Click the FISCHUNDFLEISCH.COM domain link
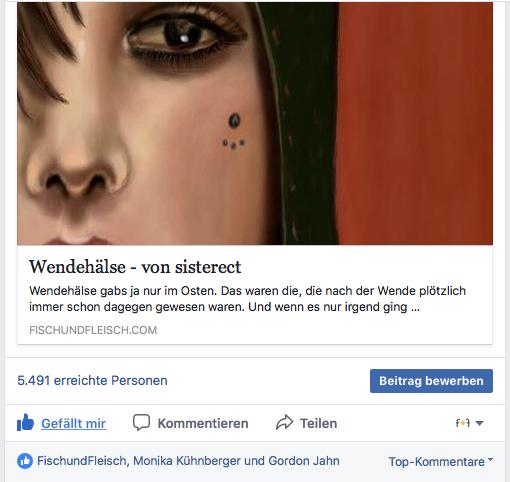Image resolution: width=510 pixels, height=482 pixels. (93, 330)
